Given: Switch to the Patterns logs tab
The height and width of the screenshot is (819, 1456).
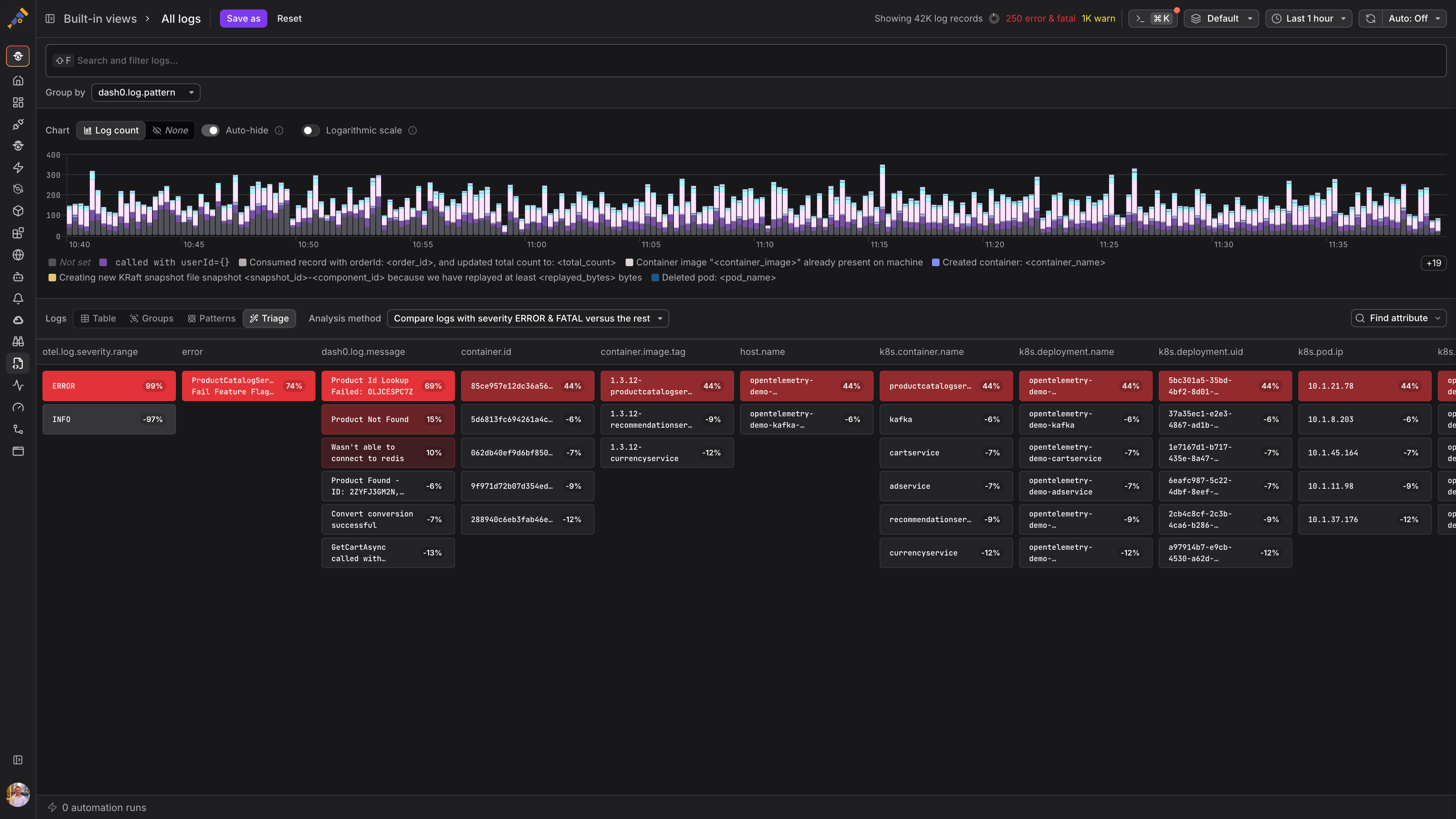Looking at the screenshot, I should (x=212, y=318).
